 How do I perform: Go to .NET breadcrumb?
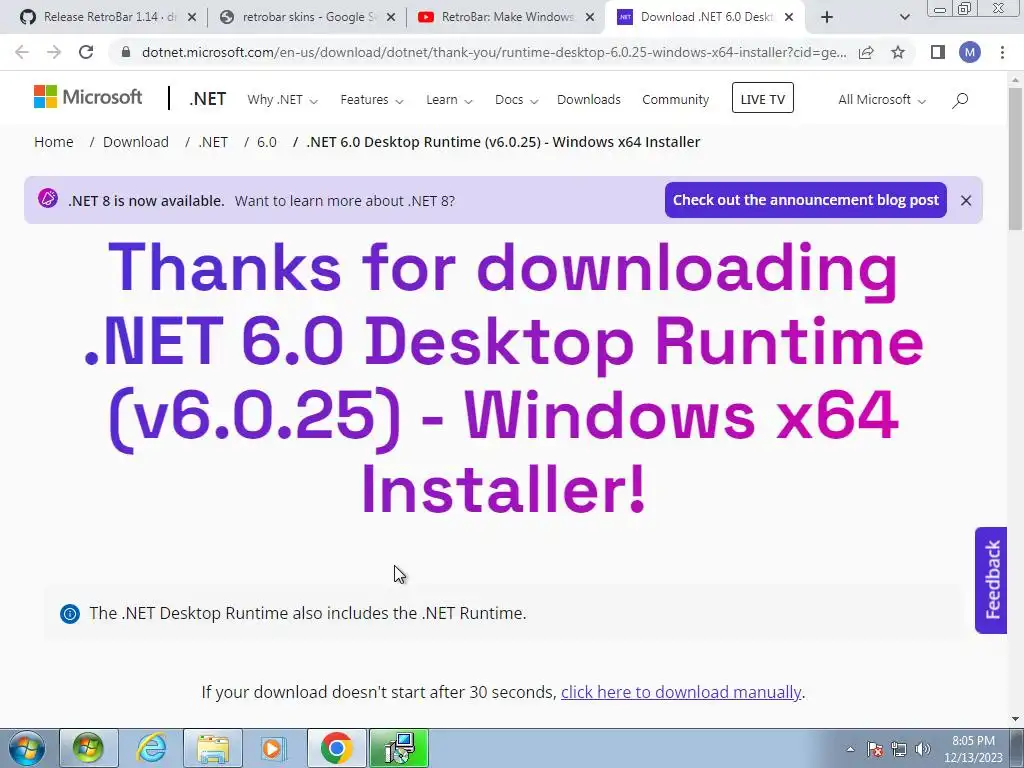pos(213,142)
